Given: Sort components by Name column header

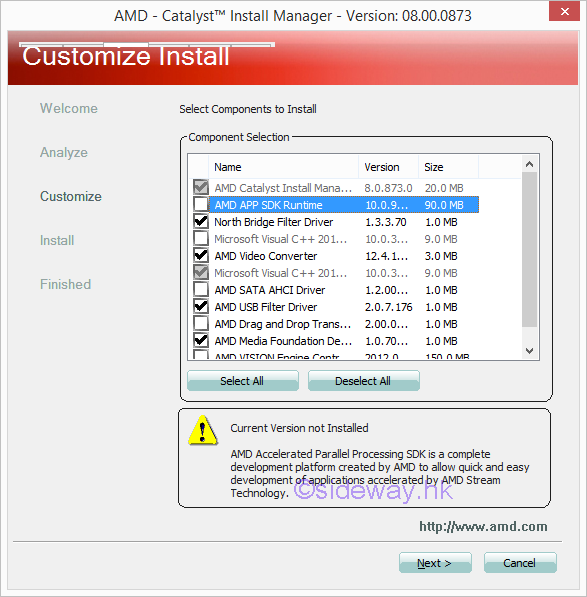Looking at the screenshot, I should click(x=283, y=167).
